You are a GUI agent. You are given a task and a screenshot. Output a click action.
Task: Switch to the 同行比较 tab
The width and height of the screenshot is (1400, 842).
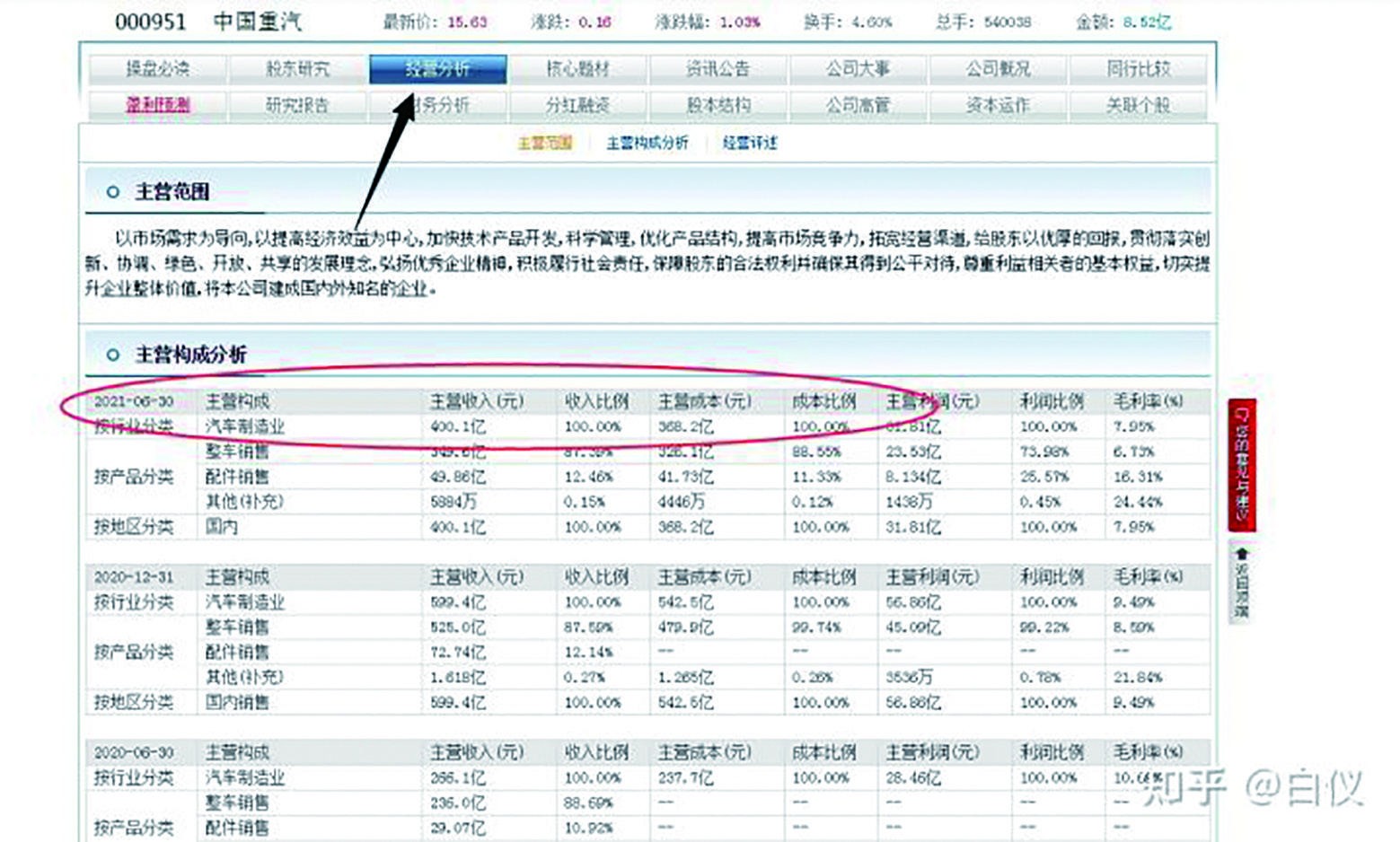tap(1137, 68)
